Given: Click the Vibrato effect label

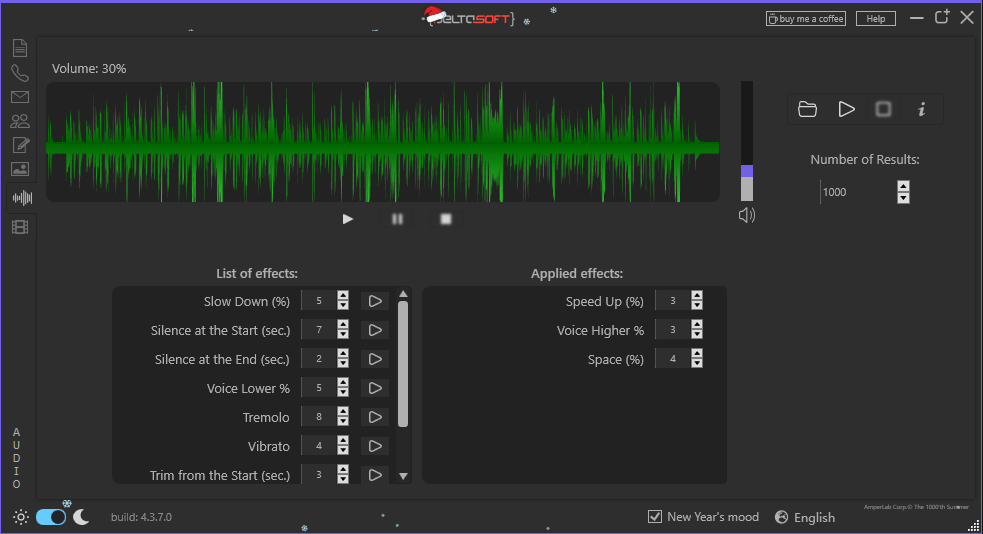Looking at the screenshot, I should tap(268, 446).
